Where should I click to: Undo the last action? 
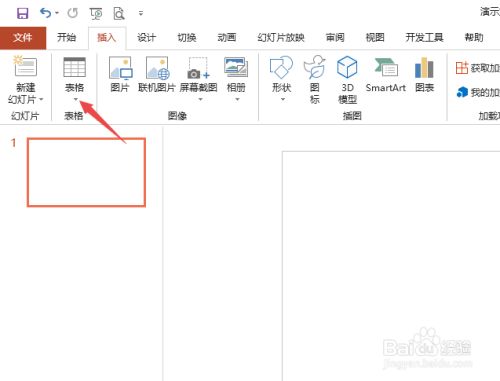pyautogui.click(x=45, y=13)
